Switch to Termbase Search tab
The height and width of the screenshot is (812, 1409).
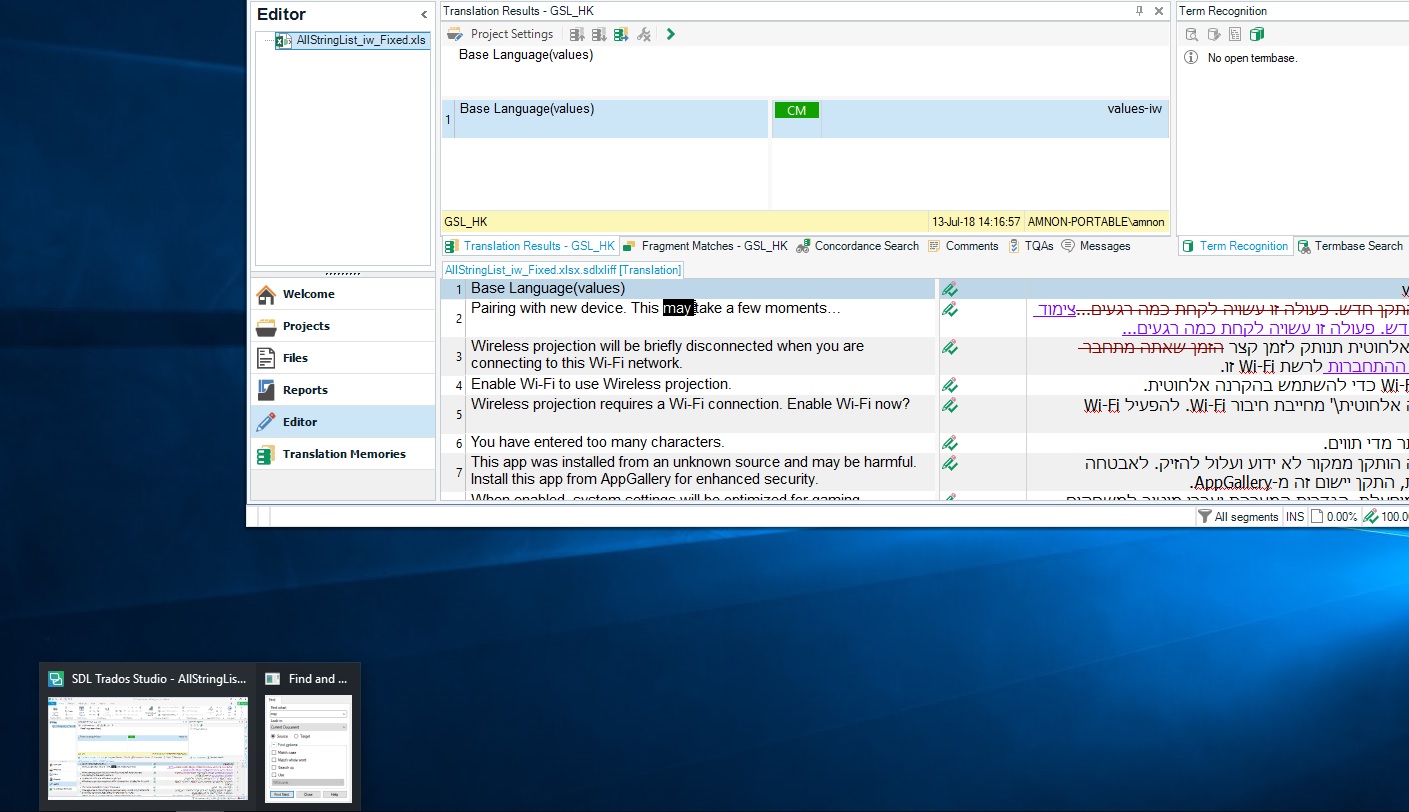(x=1350, y=246)
